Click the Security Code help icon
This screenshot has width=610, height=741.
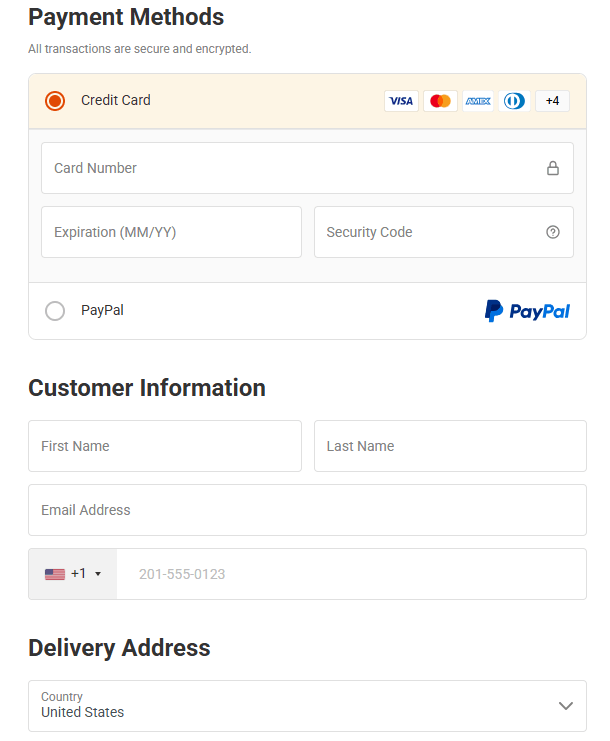(553, 232)
